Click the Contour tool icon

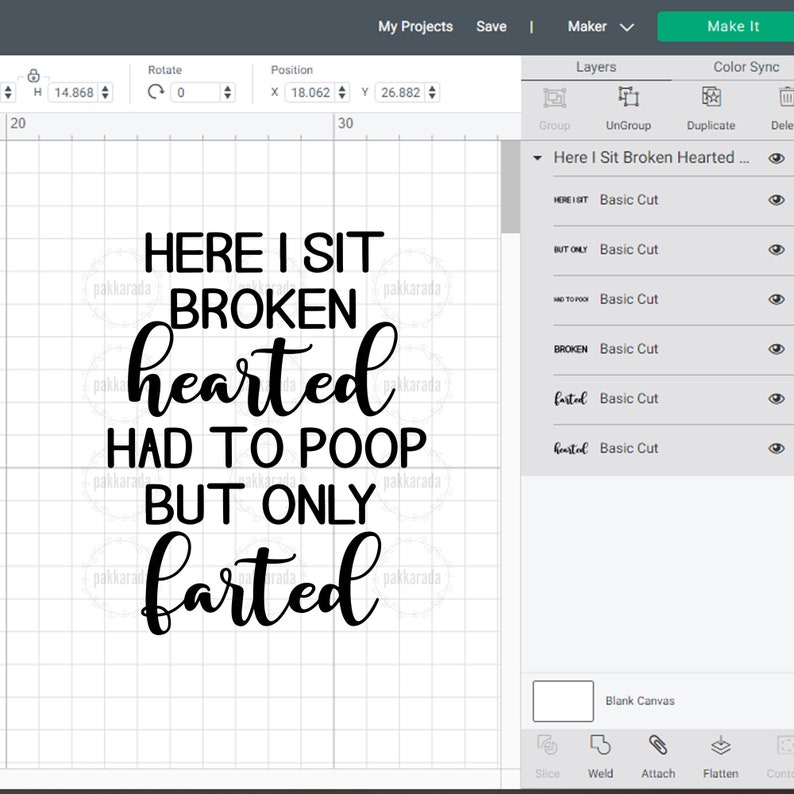[x=785, y=745]
